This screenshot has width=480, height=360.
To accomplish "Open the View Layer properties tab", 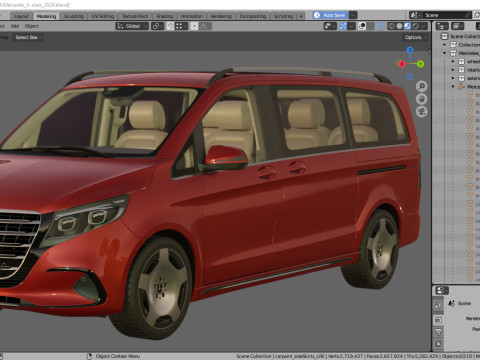I will click(438, 344).
